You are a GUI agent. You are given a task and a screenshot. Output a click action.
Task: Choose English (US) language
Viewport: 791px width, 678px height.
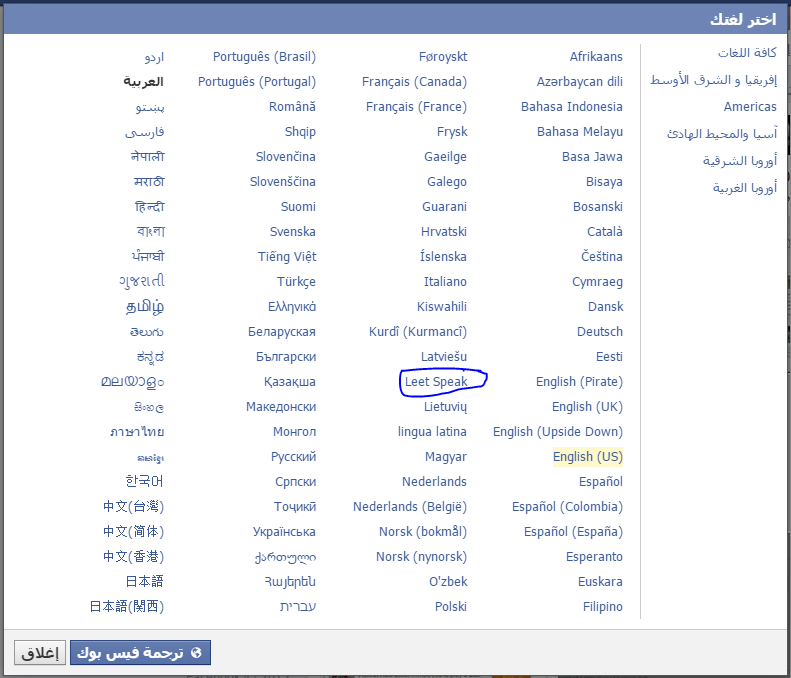coord(588,457)
